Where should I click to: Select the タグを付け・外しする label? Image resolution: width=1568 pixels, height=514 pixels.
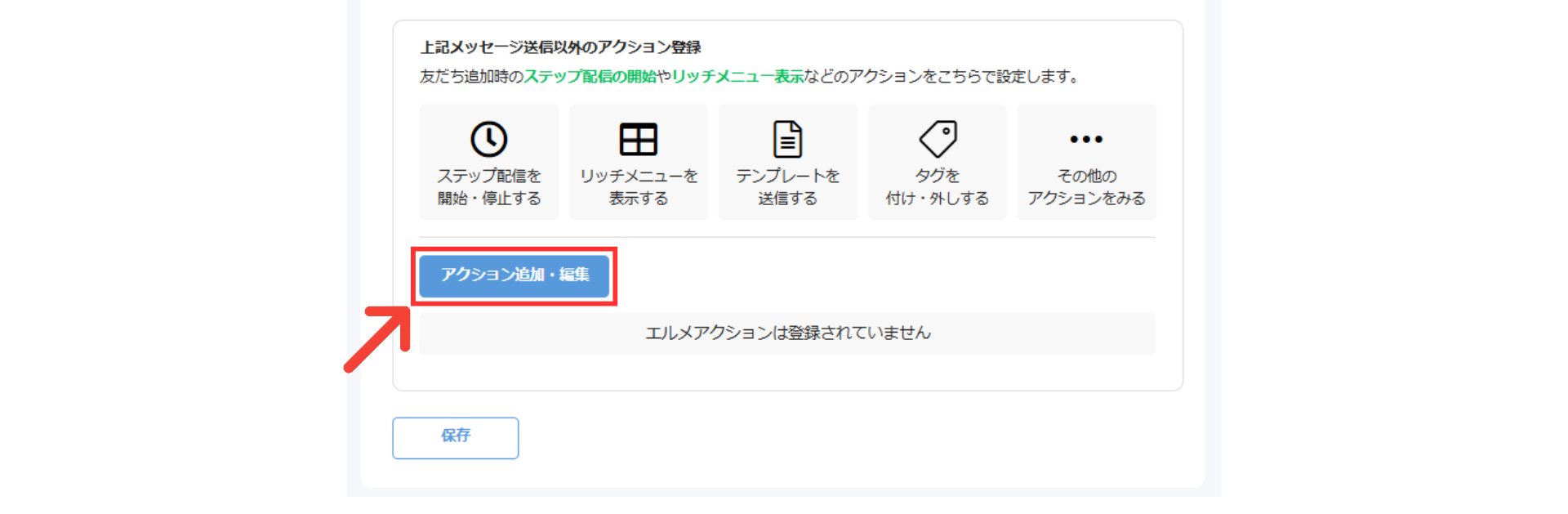938,187
